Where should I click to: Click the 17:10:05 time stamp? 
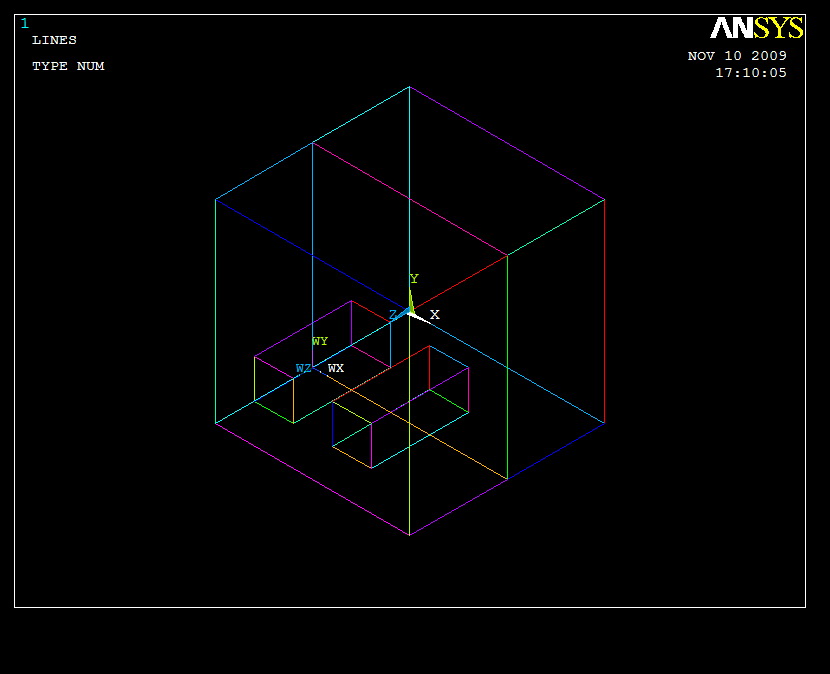(x=750, y=73)
